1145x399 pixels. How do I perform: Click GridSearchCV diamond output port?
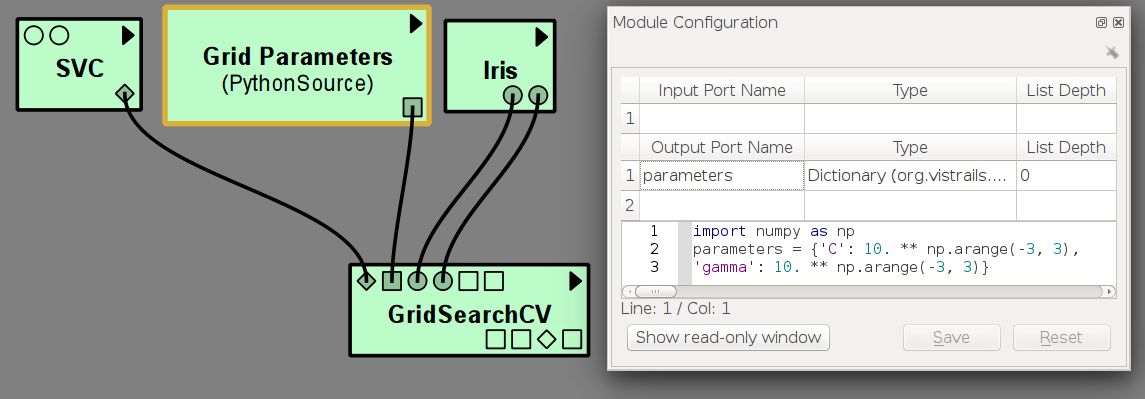coord(546,339)
